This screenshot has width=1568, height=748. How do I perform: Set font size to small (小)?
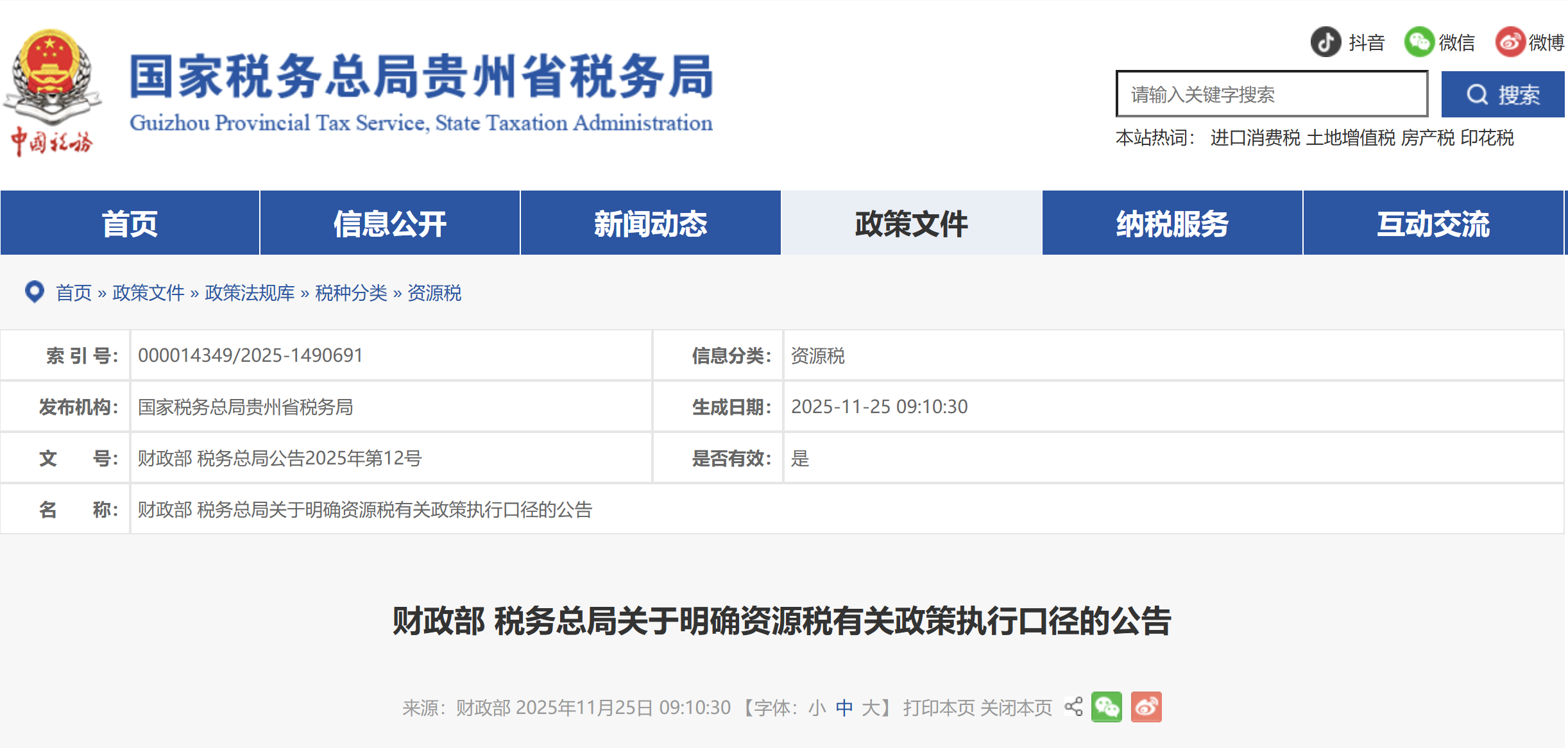pos(817,708)
